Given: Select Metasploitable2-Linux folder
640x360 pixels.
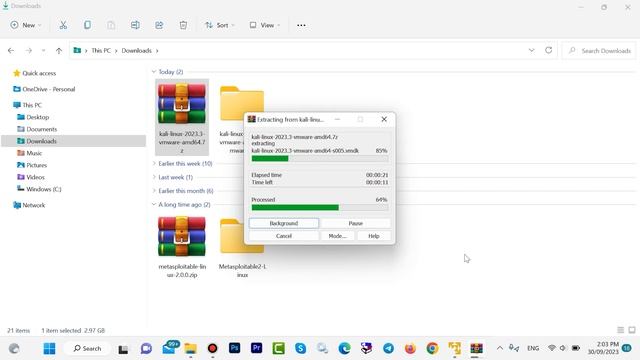Looking at the screenshot, I should (x=242, y=247).
